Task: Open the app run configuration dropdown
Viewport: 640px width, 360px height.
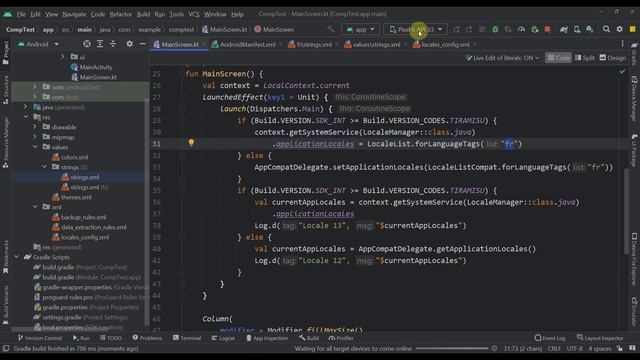Action: (360, 29)
